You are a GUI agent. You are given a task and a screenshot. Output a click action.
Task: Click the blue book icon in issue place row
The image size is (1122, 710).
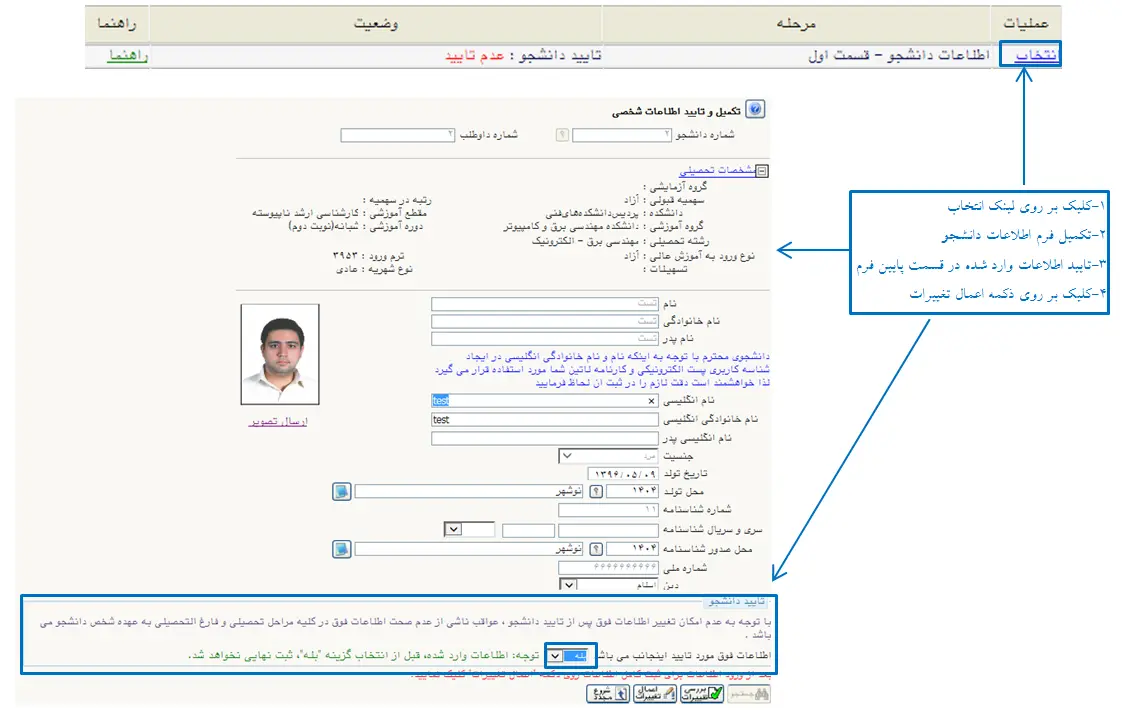click(340, 549)
